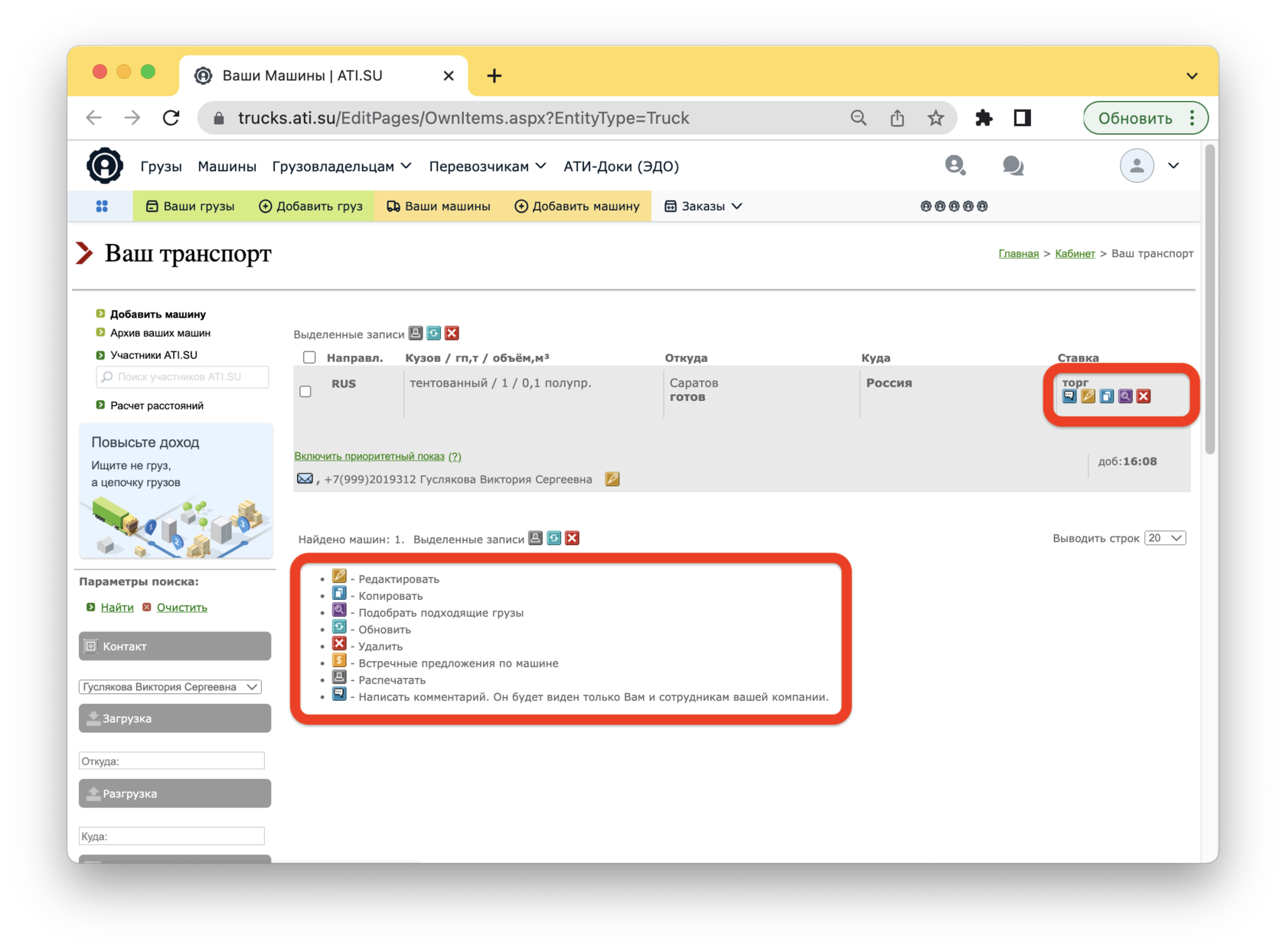Image resolution: width=1286 pixels, height=952 pixels.
Task: Click the copy icon in the RUS truck row
Action: pyautogui.click(x=1106, y=396)
